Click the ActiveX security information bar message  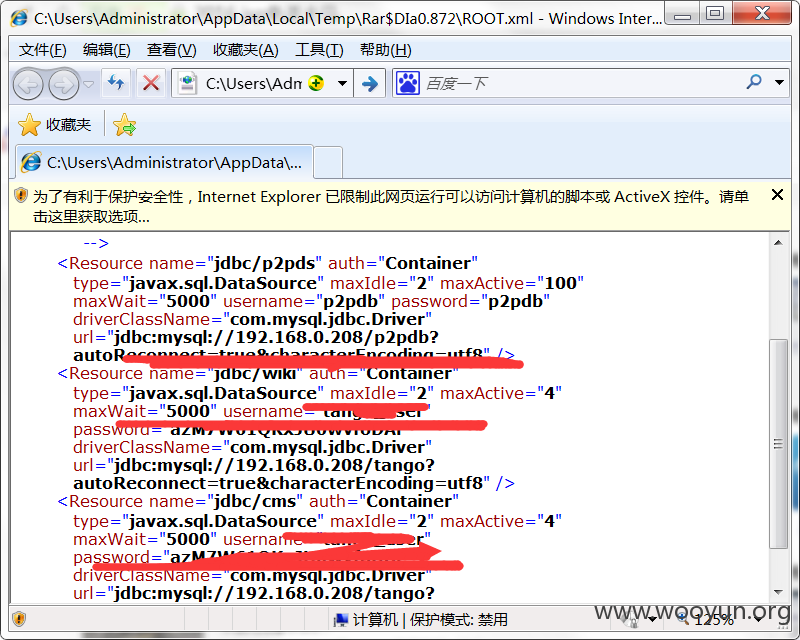(391, 206)
